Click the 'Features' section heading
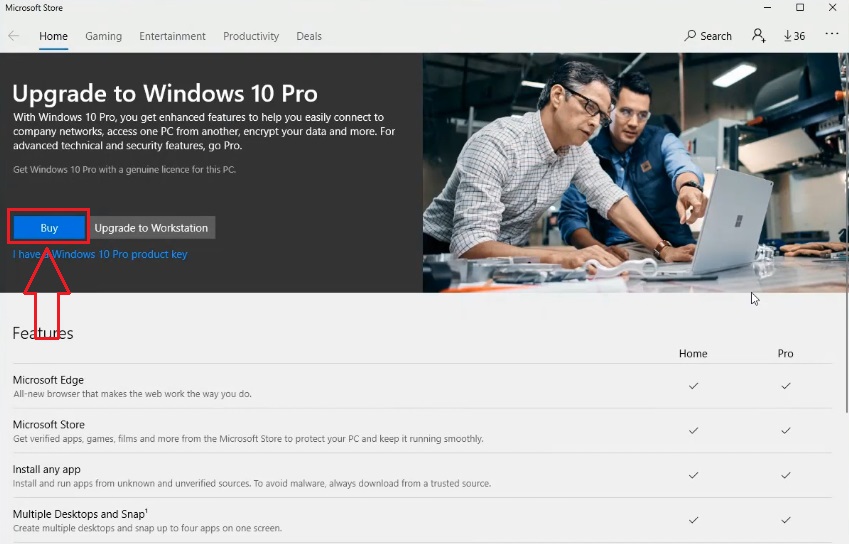This screenshot has width=849, height=544. point(43,333)
